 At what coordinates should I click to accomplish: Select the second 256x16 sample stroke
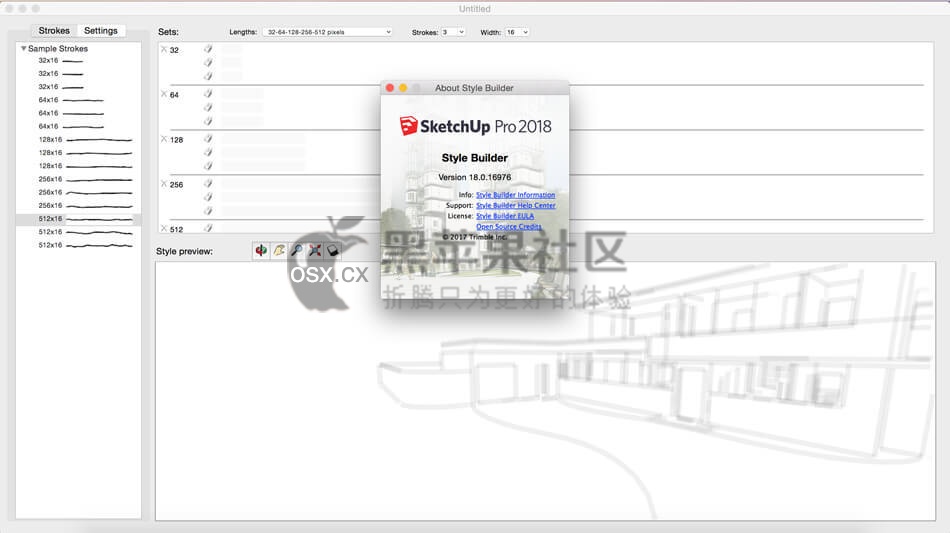pyautogui.click(x=78, y=193)
